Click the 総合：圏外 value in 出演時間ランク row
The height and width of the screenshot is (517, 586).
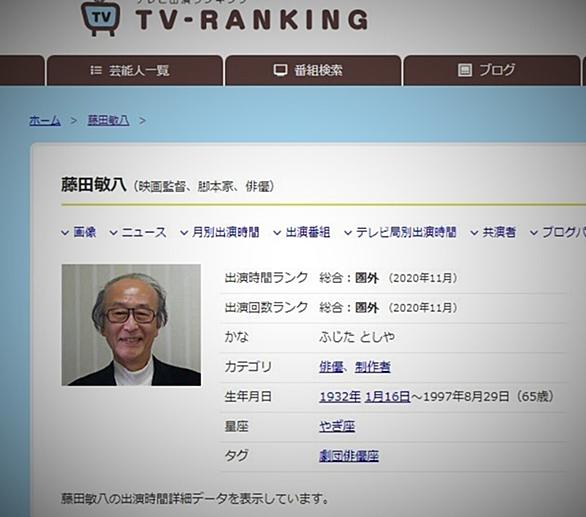pyautogui.click(x=349, y=278)
